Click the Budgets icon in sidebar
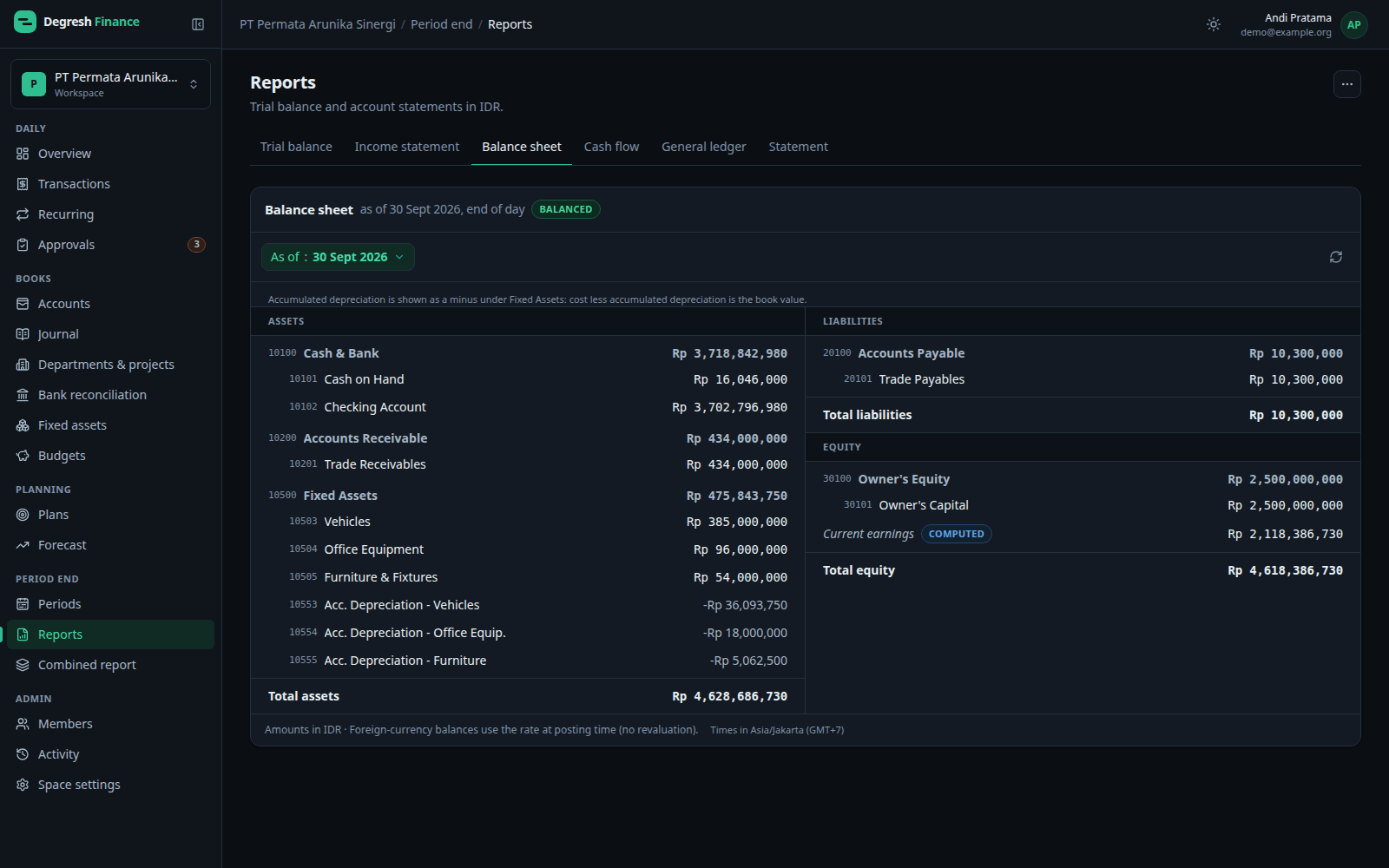 point(23,456)
